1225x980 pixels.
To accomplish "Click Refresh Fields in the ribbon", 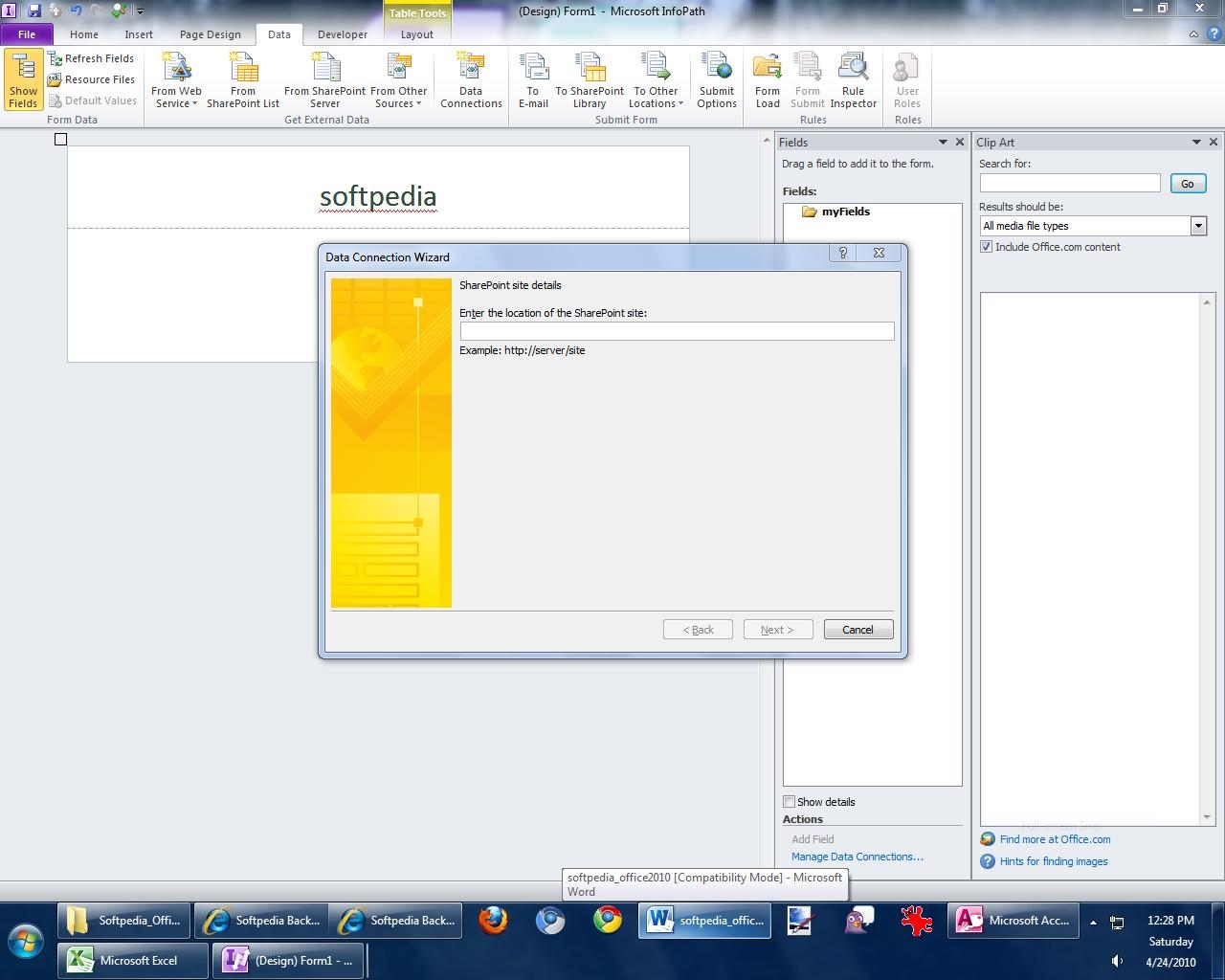I will 91,58.
